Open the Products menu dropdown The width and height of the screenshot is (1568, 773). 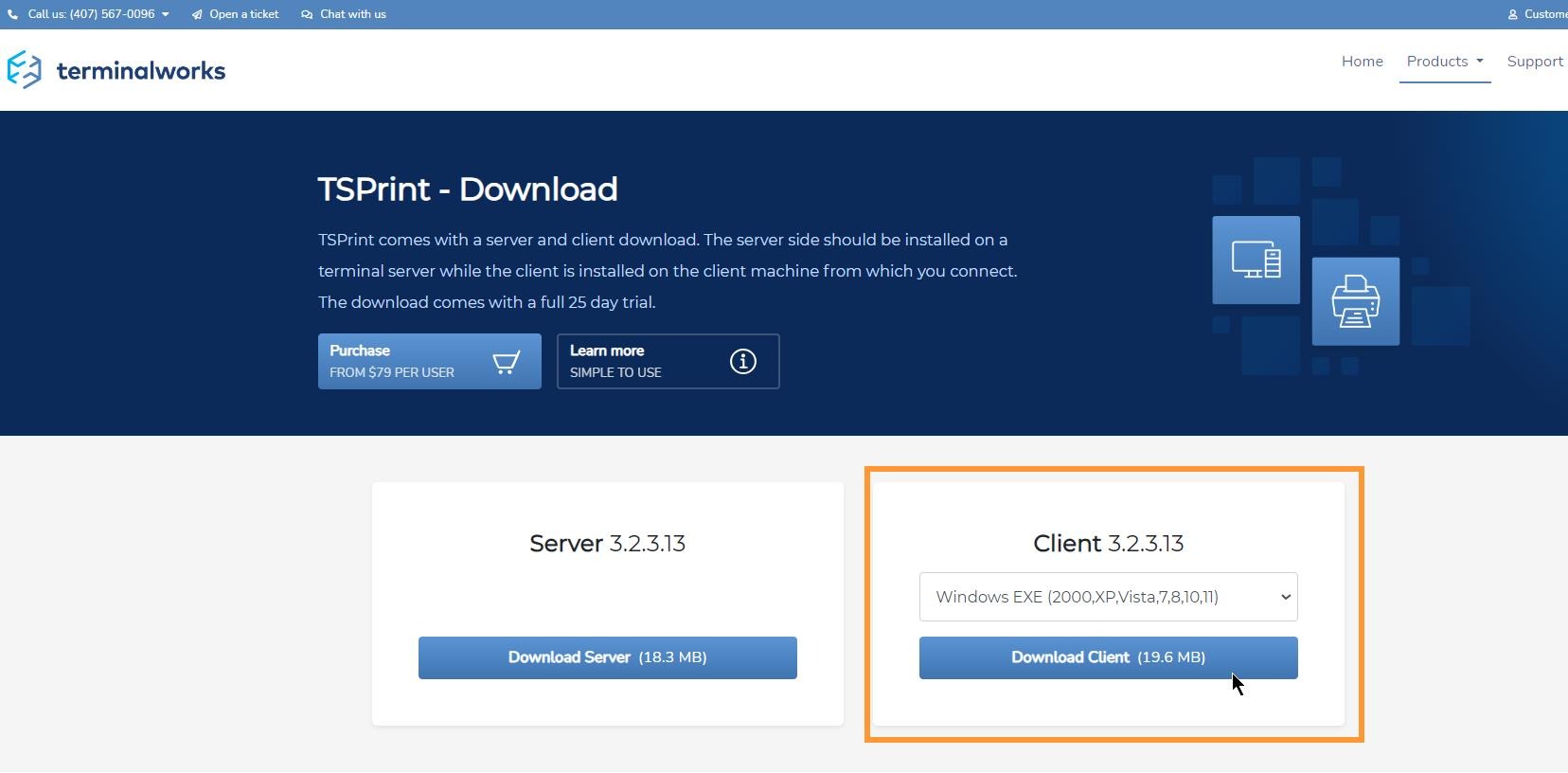pyautogui.click(x=1445, y=62)
